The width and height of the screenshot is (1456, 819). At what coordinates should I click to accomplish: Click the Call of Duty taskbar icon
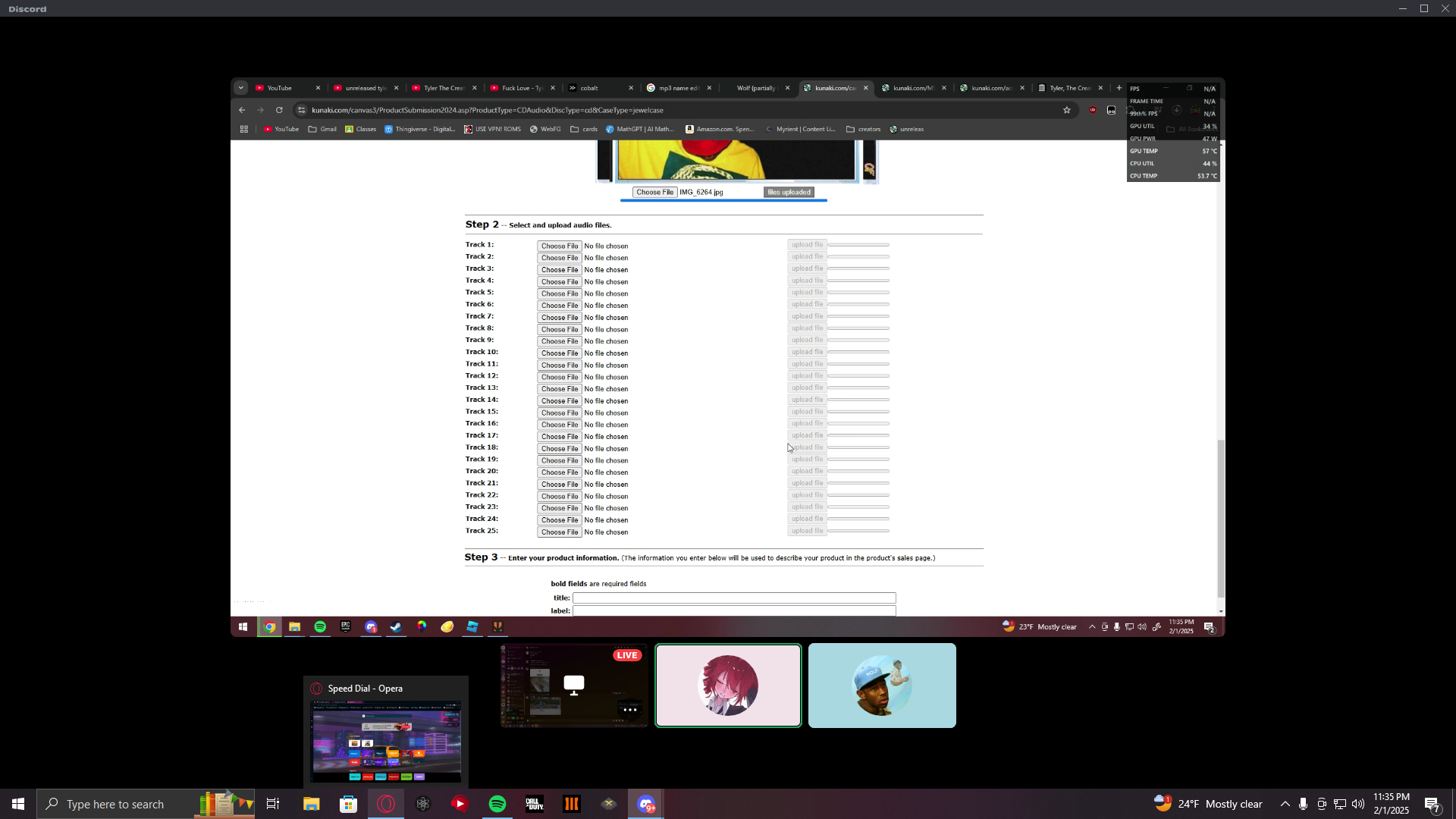535,804
